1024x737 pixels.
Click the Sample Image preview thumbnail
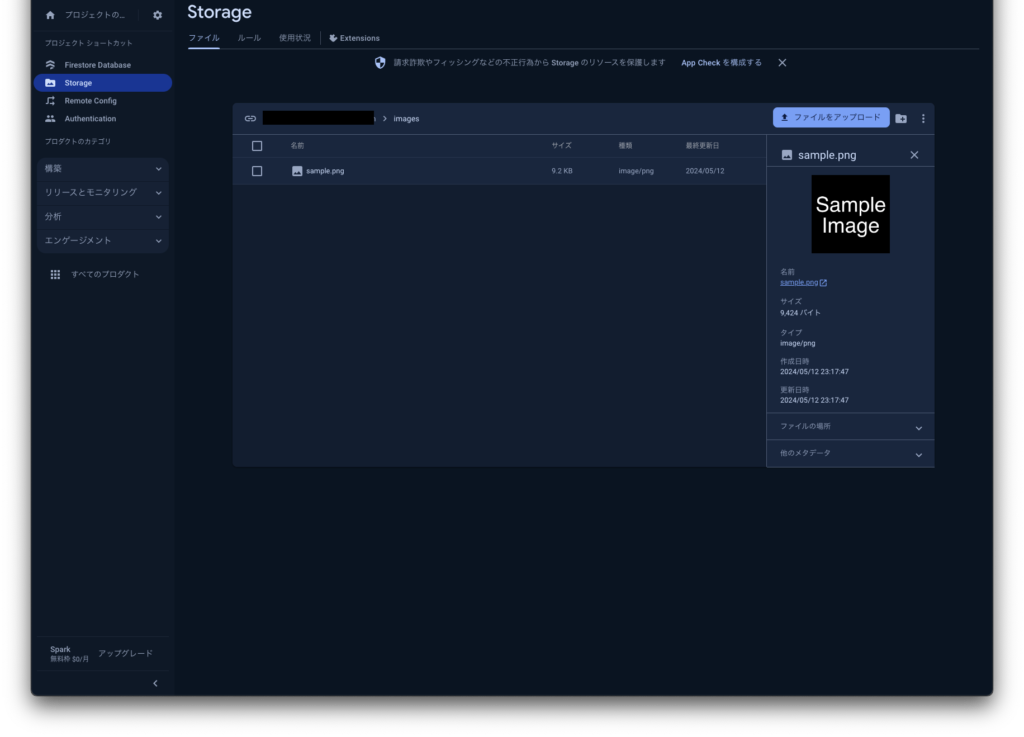pyautogui.click(x=850, y=214)
